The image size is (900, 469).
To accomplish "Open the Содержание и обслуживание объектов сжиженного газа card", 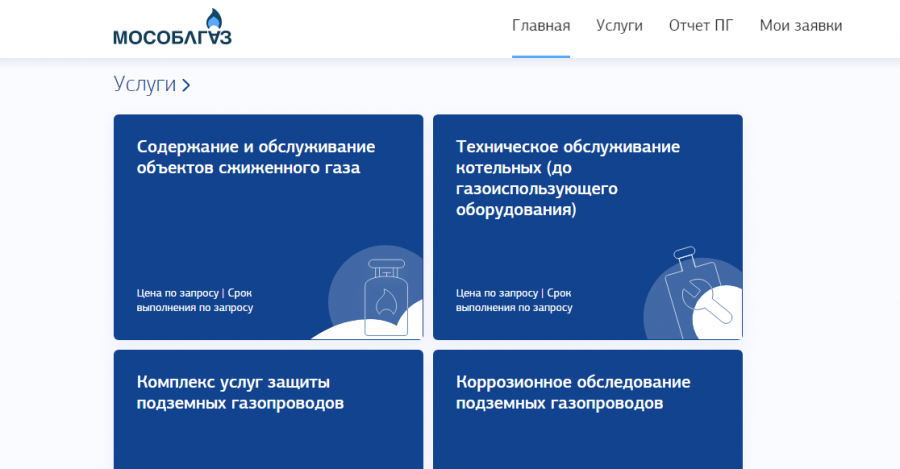I will [x=268, y=227].
